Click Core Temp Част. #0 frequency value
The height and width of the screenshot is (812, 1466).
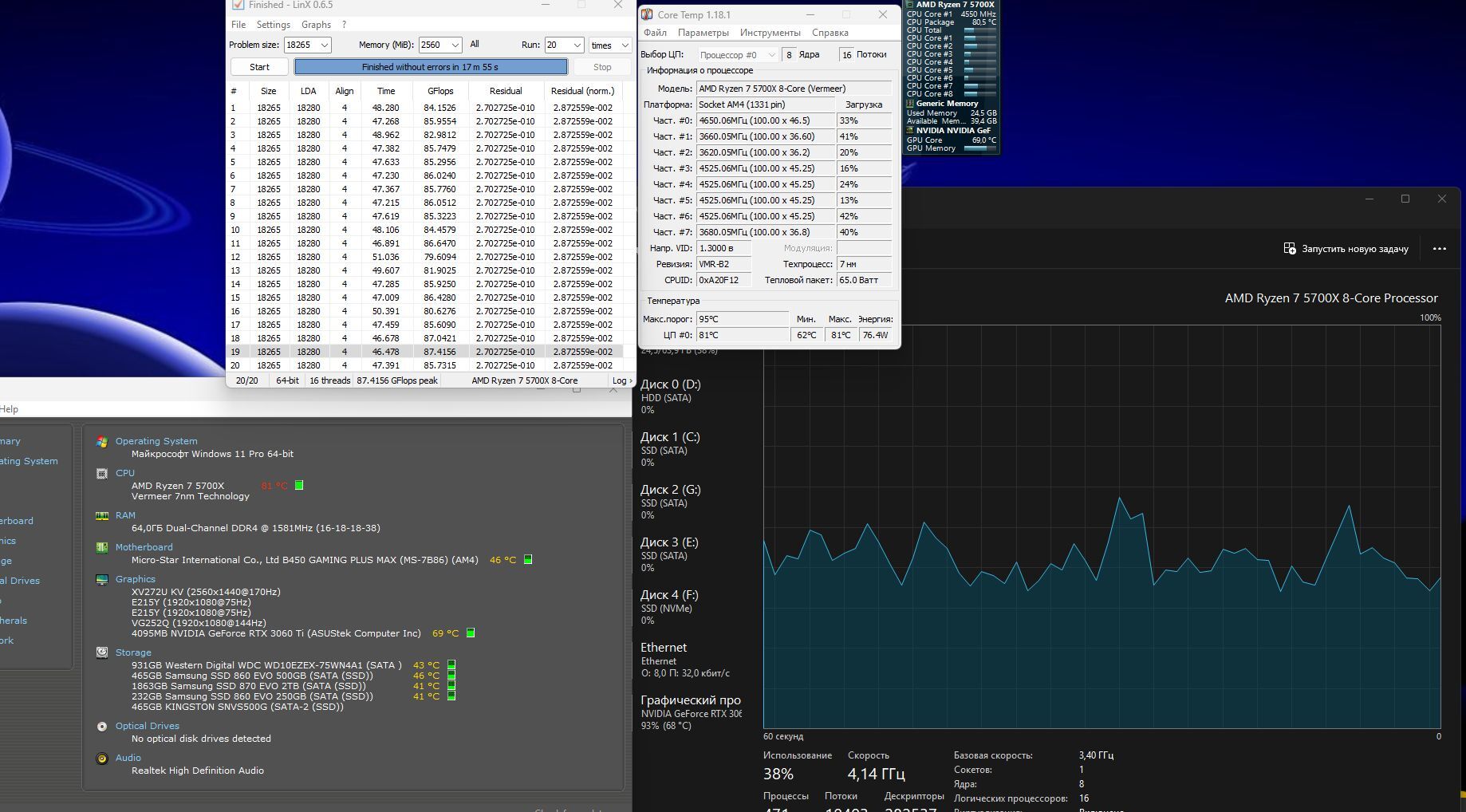(x=765, y=120)
